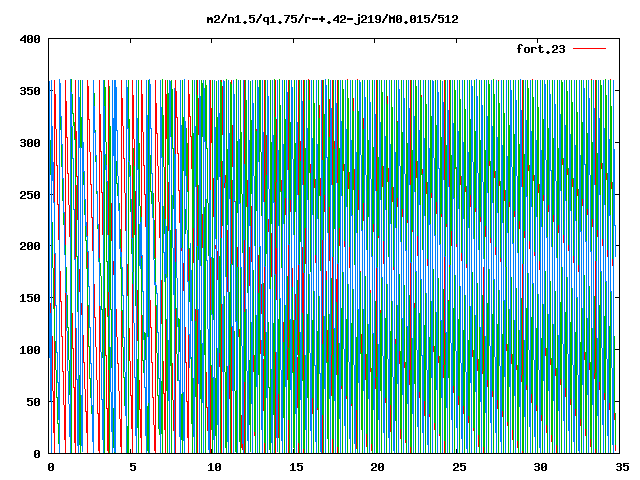Click y-axis label 400
The image size is (640, 480).
point(30,39)
